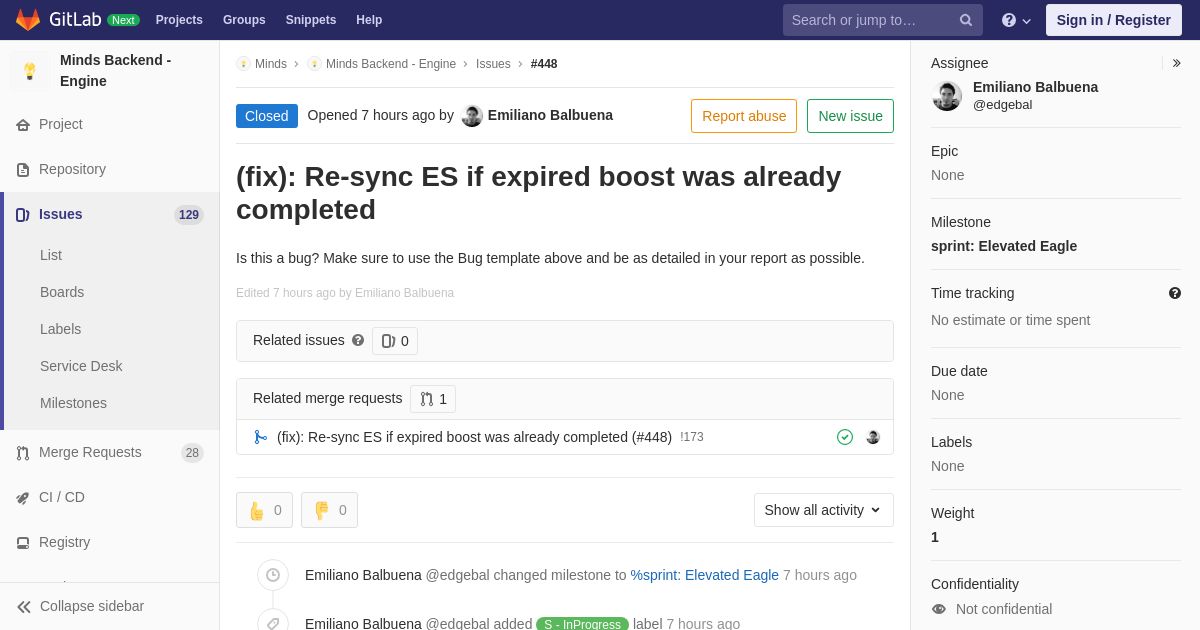Click the Minds breadcrumb avatar icon
This screenshot has width=1200, height=630.
click(x=243, y=64)
